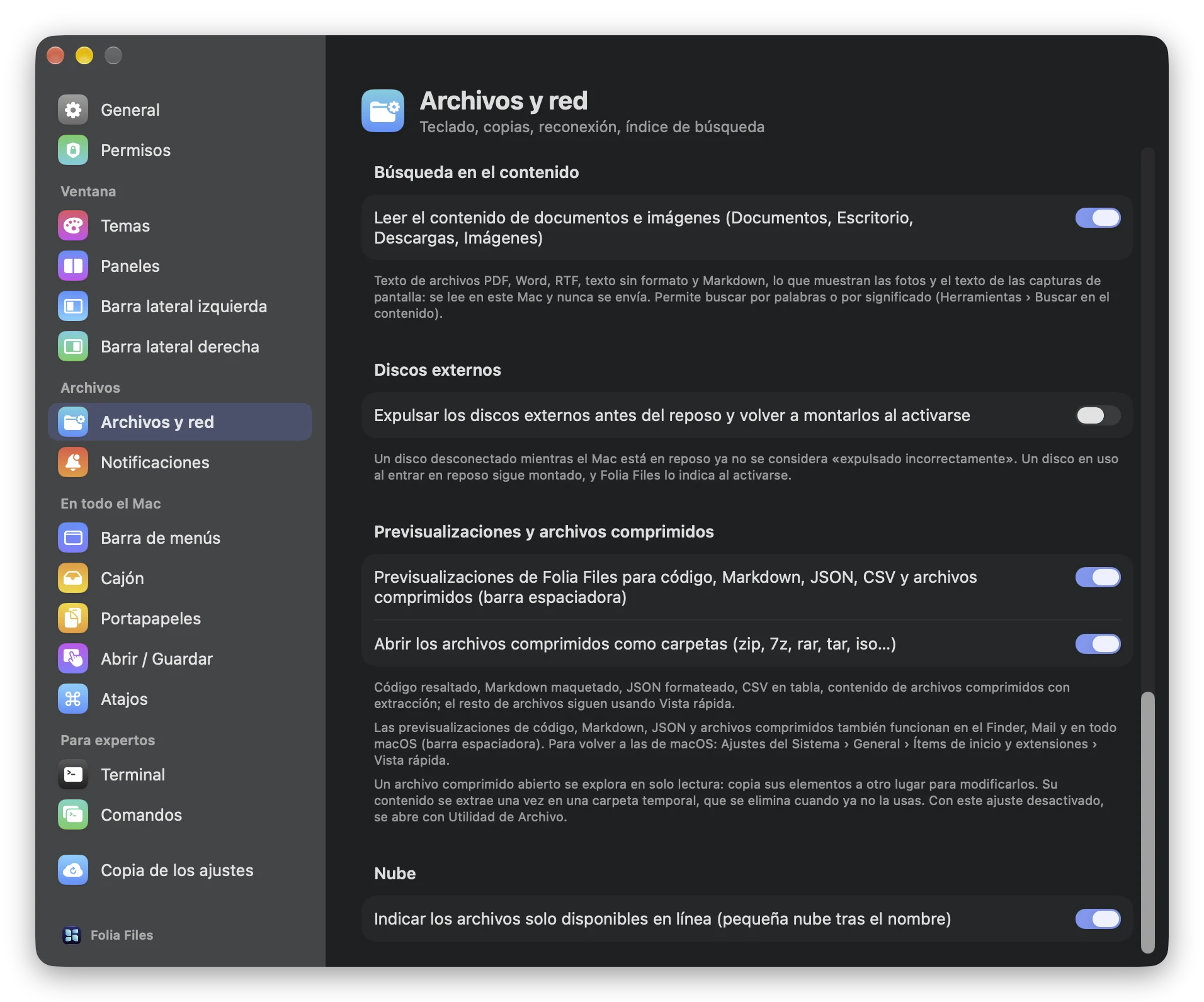Select the Atajos command-key icon
The height and width of the screenshot is (1002, 1204).
73,699
